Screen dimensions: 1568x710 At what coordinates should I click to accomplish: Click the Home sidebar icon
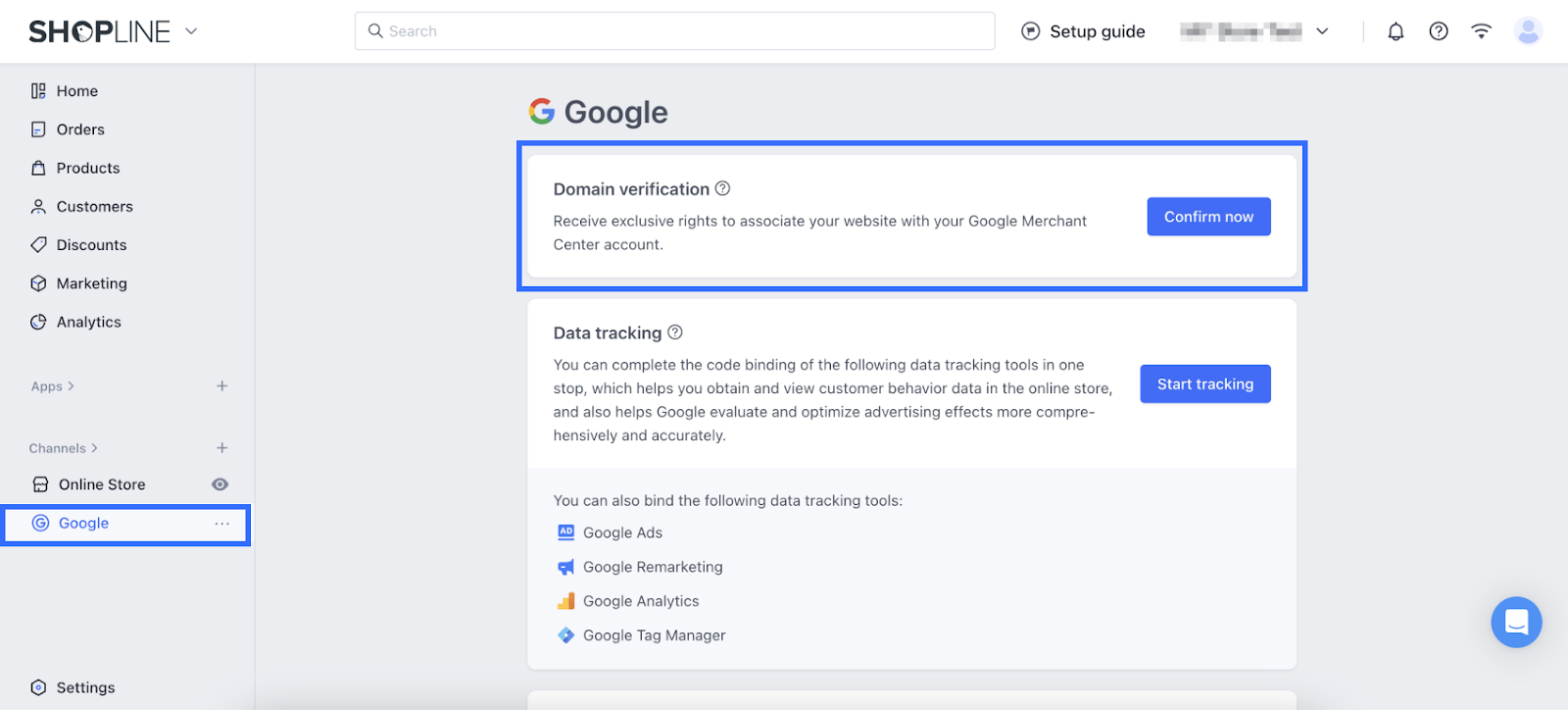tap(38, 91)
